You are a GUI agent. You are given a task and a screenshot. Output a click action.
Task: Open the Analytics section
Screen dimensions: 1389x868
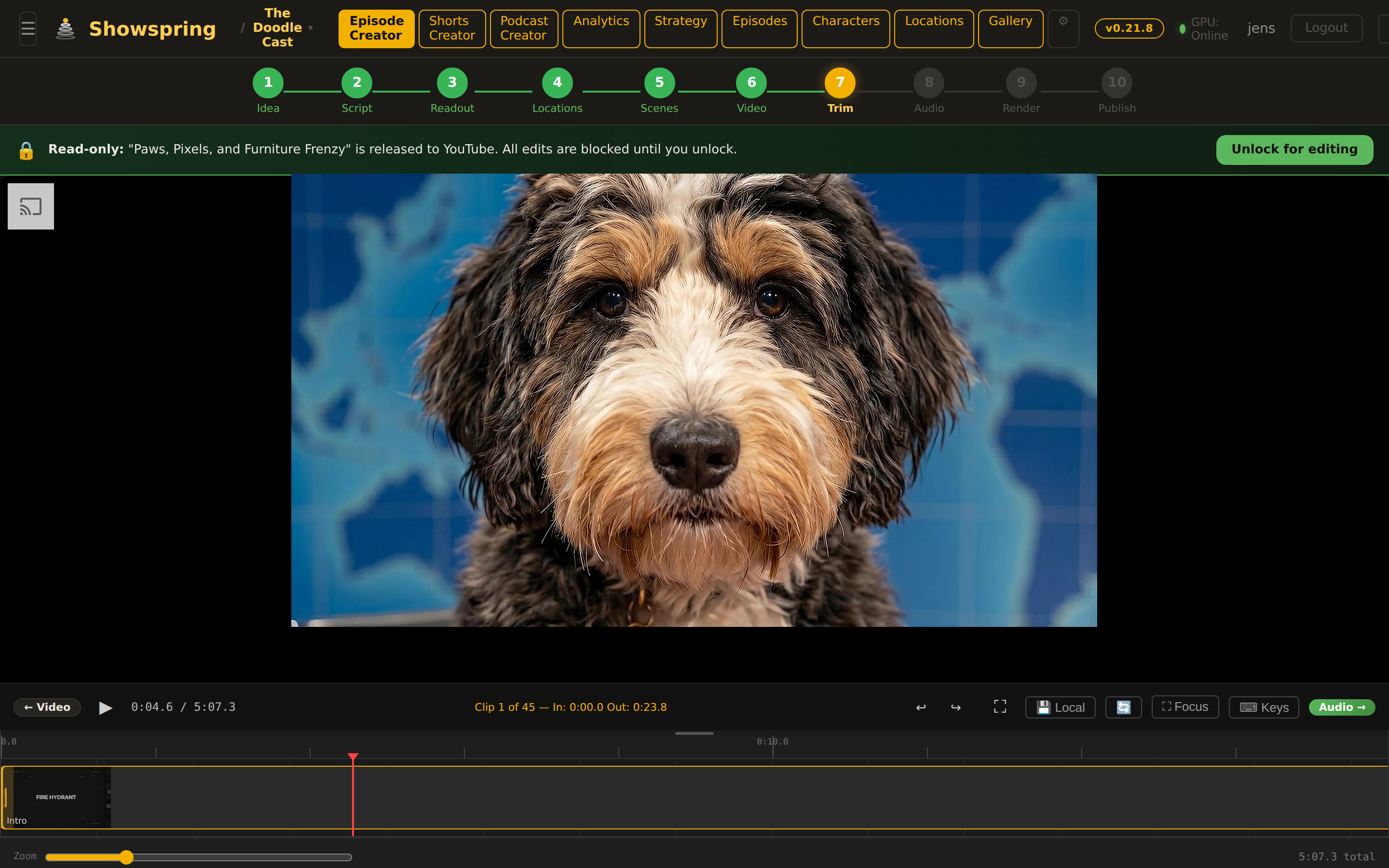pos(600,28)
